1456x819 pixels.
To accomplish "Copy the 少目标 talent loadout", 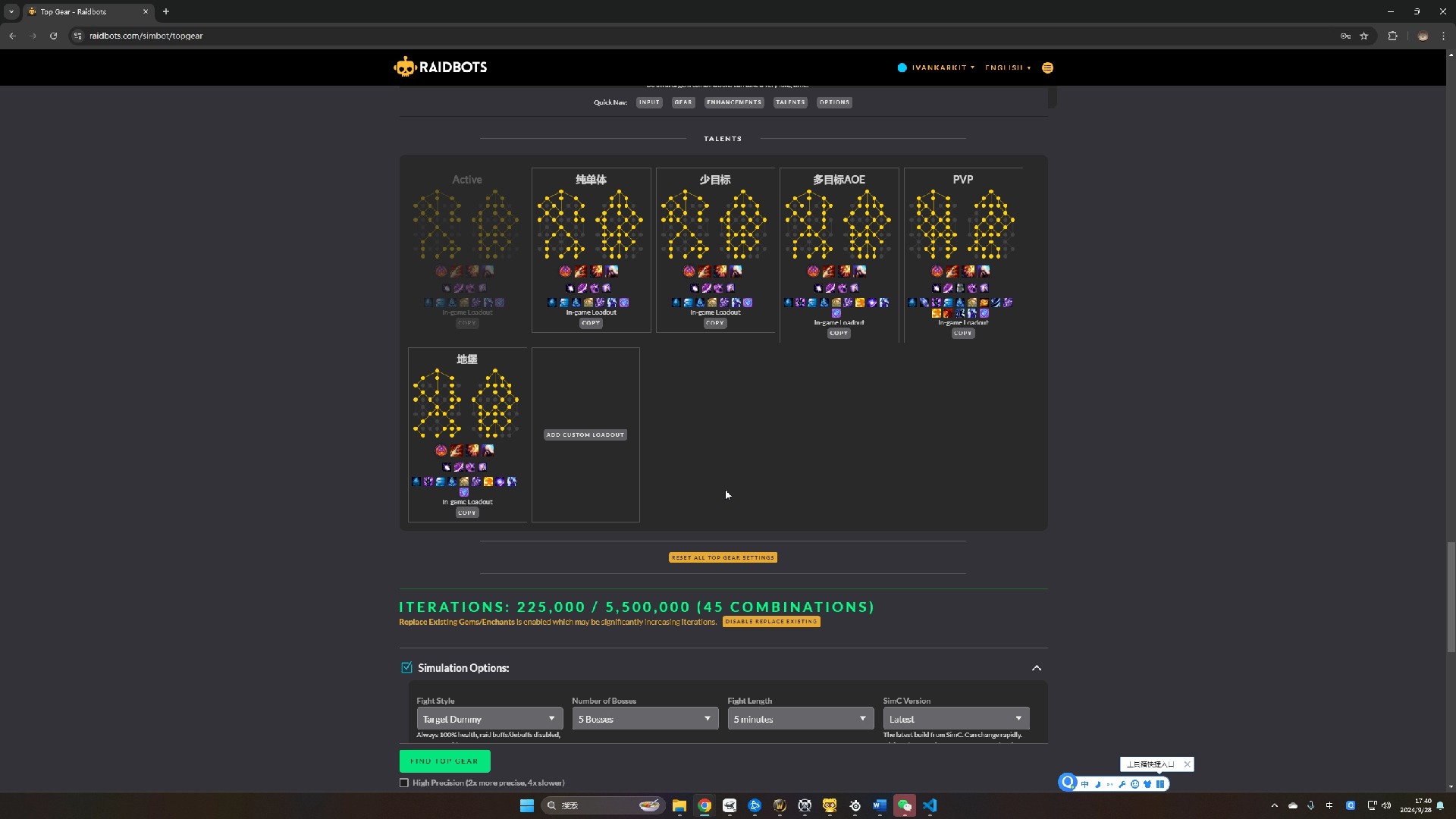I will [x=715, y=323].
